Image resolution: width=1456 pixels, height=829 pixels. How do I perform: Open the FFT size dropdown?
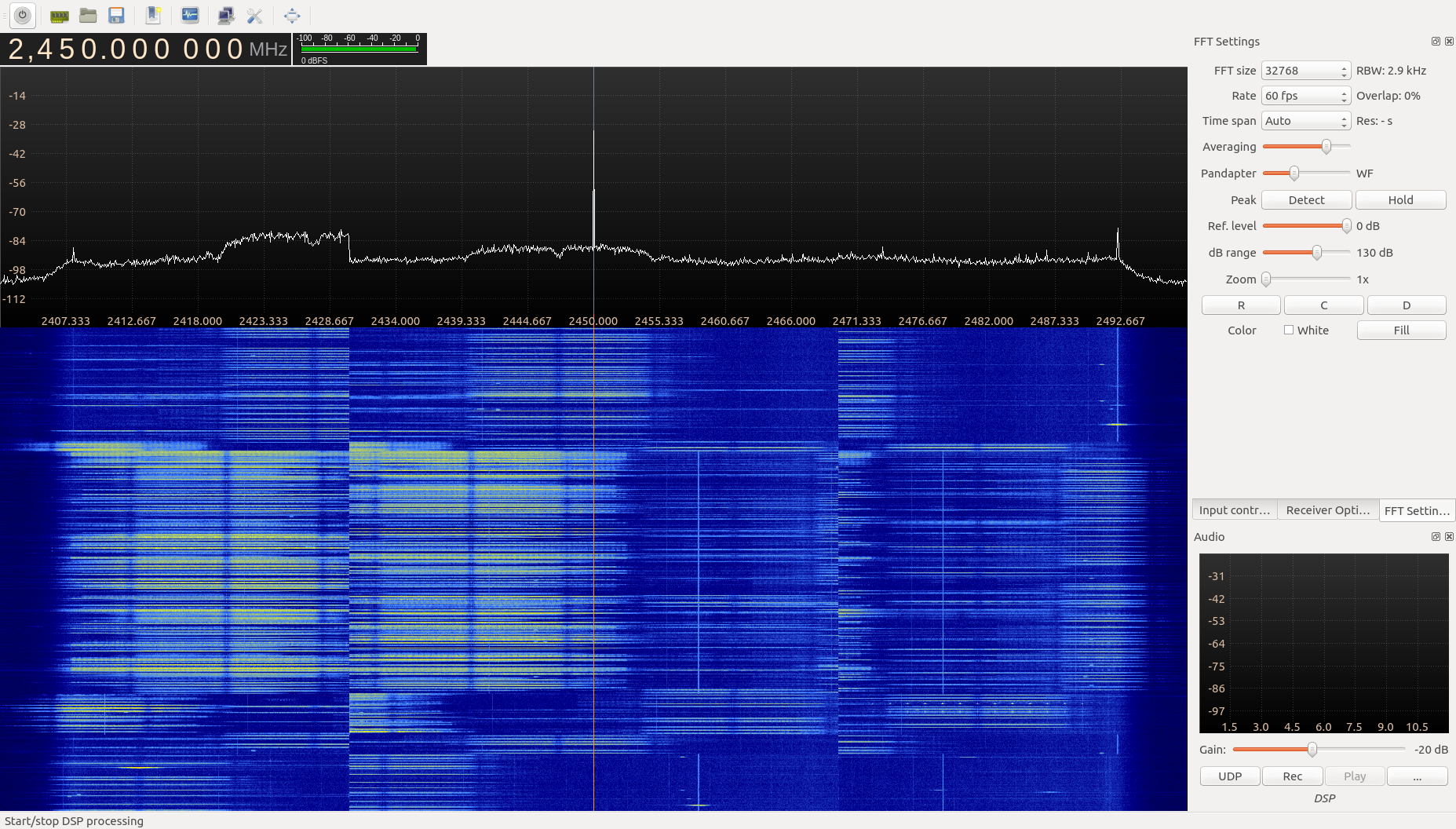pyautogui.click(x=1305, y=71)
